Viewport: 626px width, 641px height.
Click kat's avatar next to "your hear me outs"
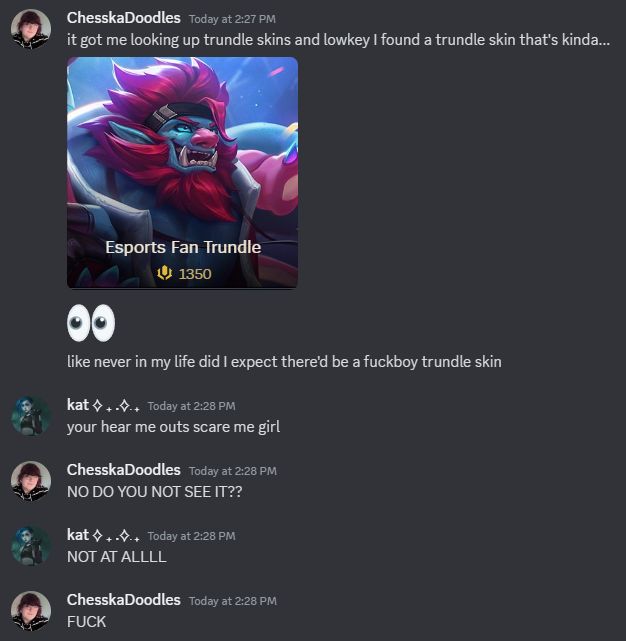point(31,416)
